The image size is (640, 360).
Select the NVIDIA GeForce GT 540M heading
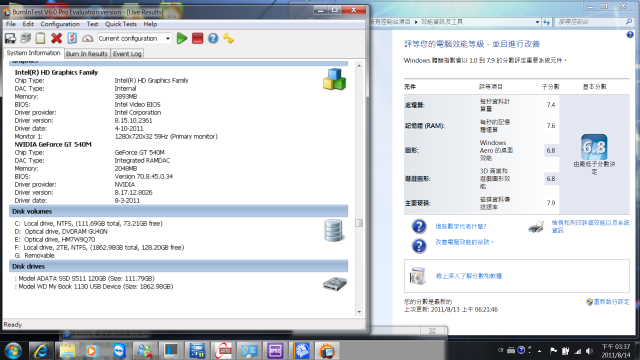point(53,144)
